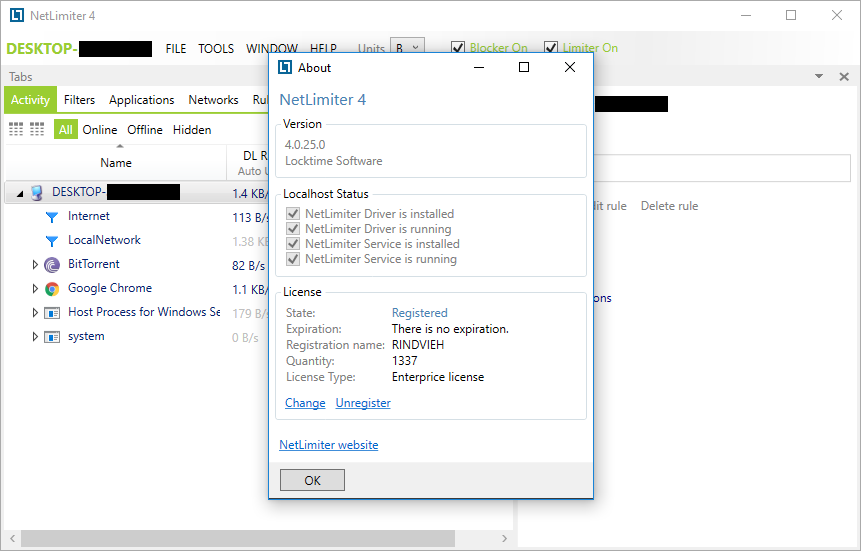Switch to the Applications tab
This screenshot has height=551, width=861.
[141, 100]
